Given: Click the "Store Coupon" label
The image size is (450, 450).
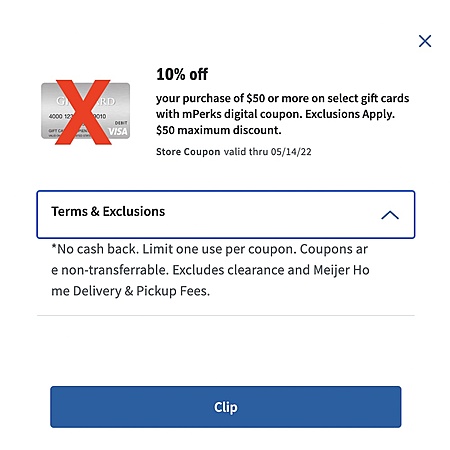Looking at the screenshot, I should point(188,152).
